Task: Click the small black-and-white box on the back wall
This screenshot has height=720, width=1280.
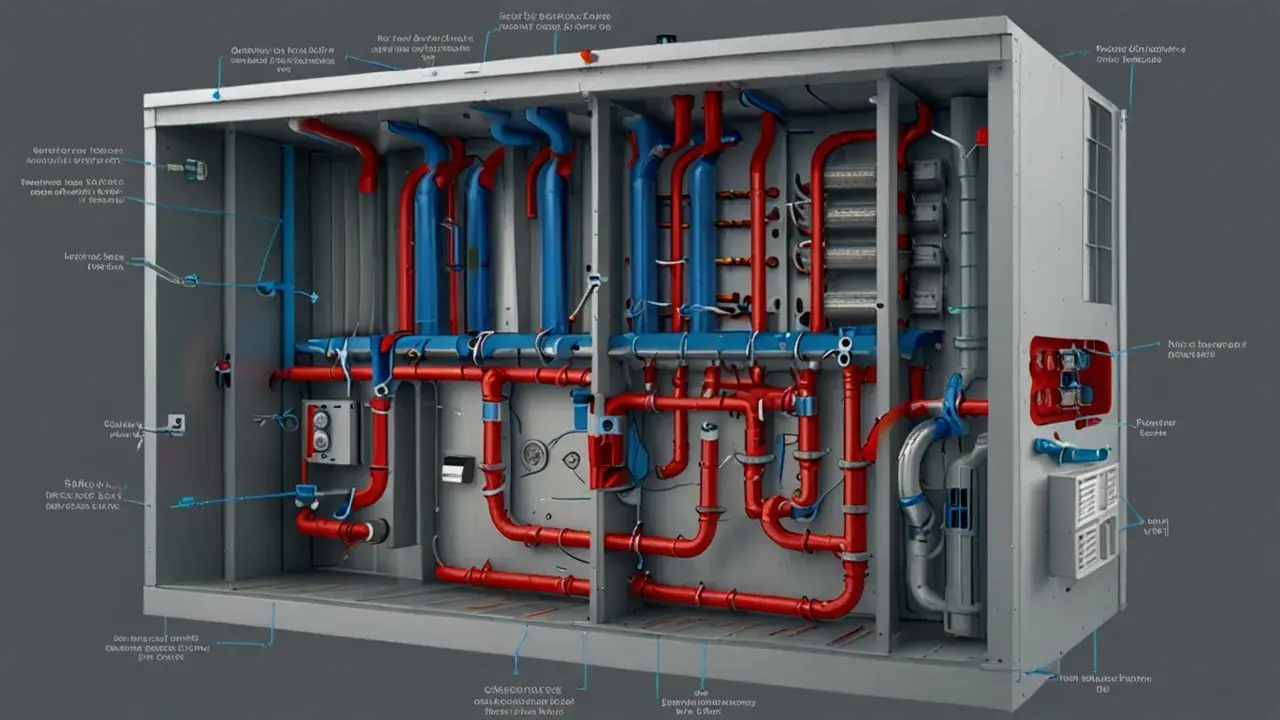Action: (458, 469)
